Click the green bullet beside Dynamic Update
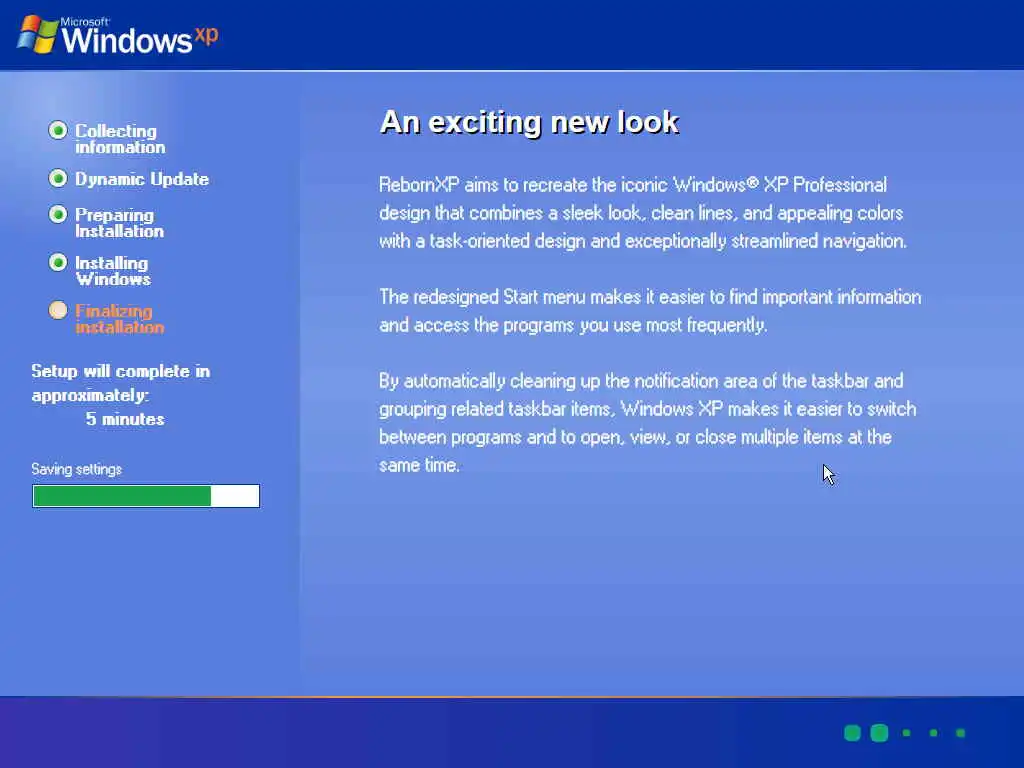The width and height of the screenshot is (1024, 768). [58, 178]
